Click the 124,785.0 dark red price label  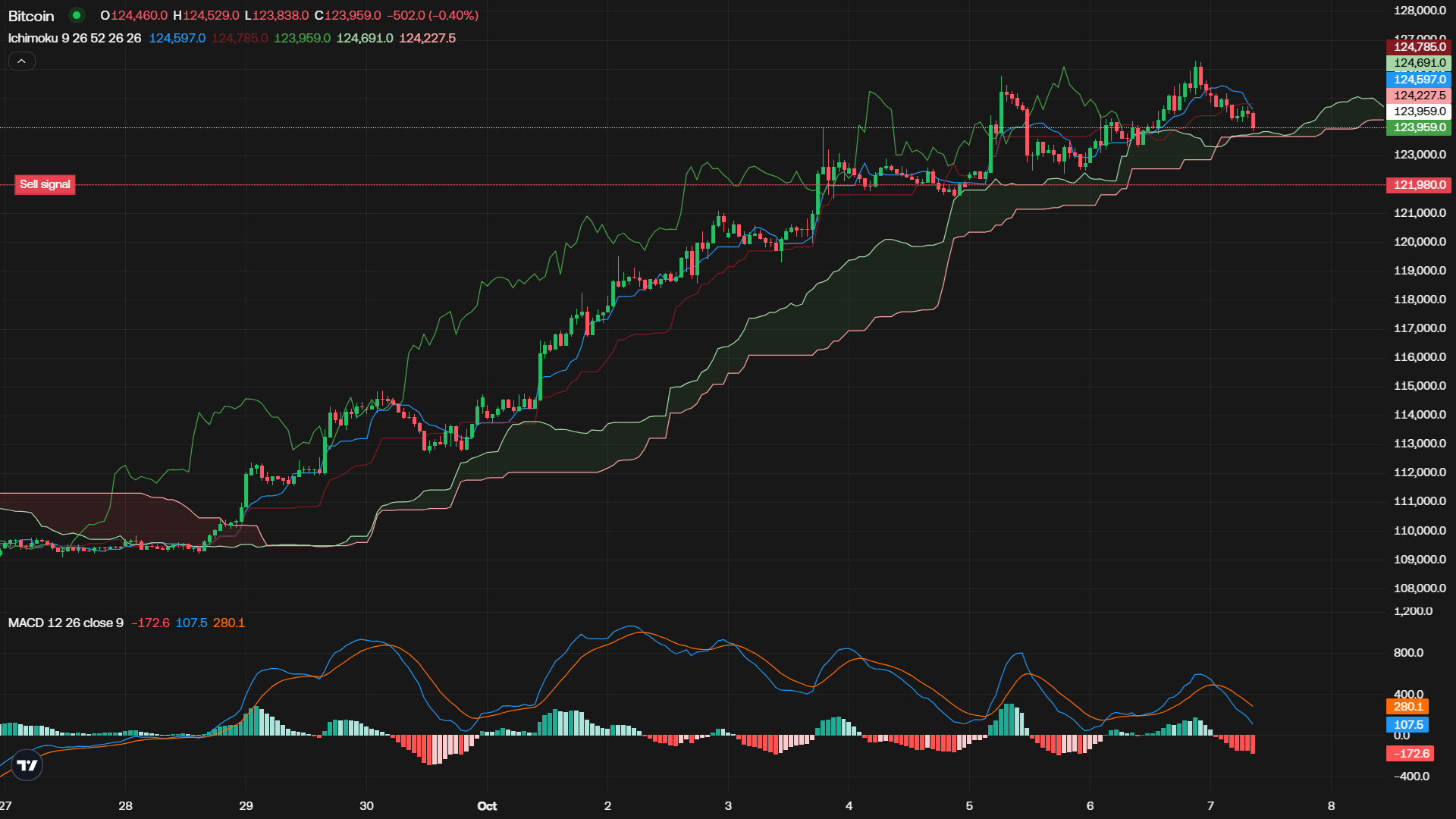pyautogui.click(x=1419, y=47)
